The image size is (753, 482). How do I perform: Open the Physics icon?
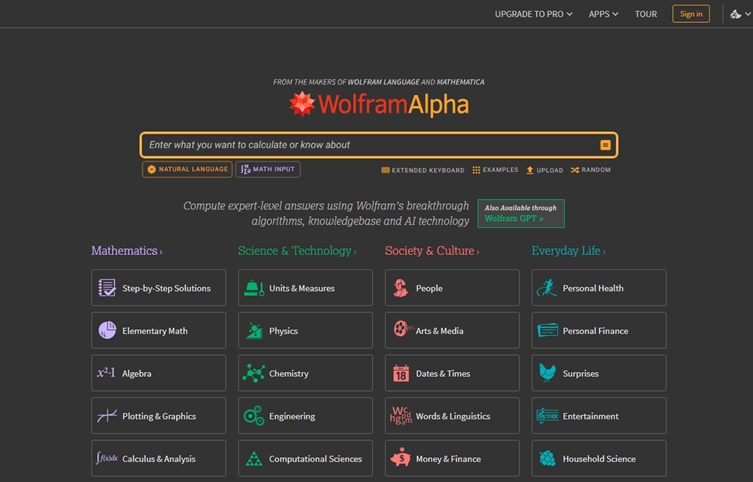click(254, 331)
